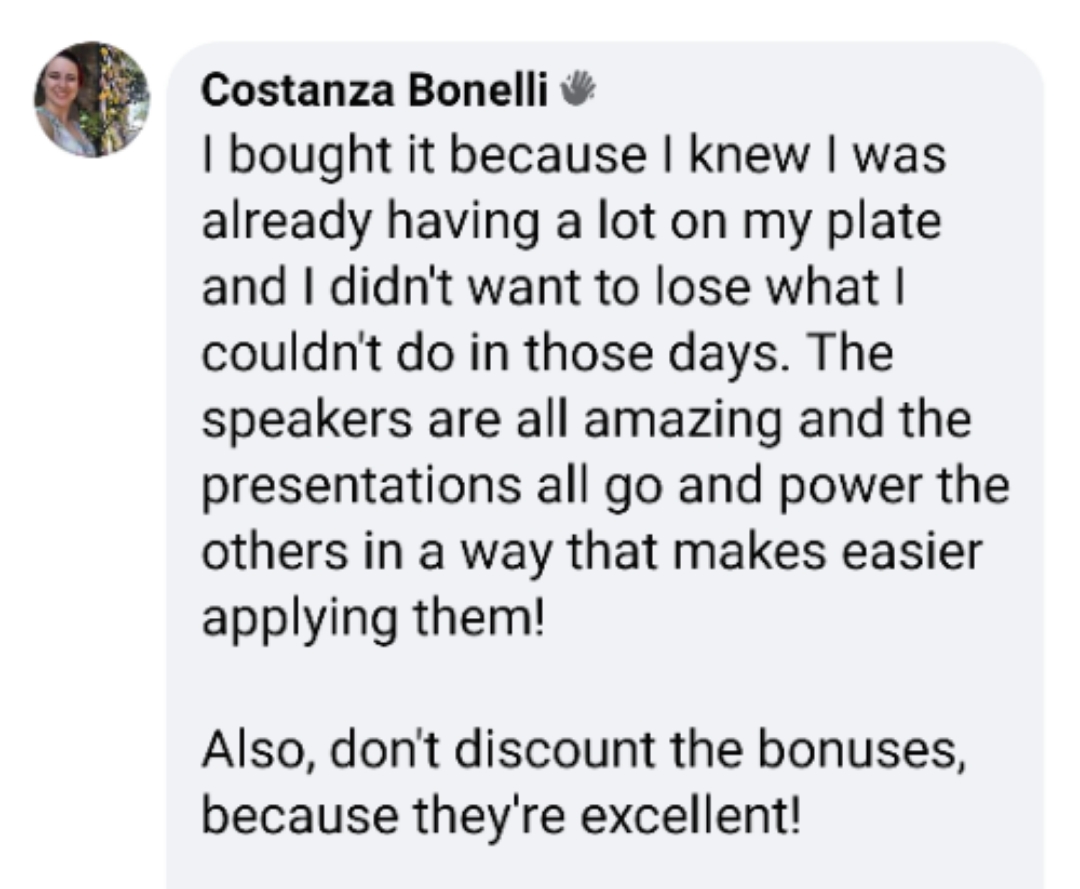Click the blank gap between the comment paragraphs
Image resolution: width=1080 pixels, height=889 pixels.
pos(600,684)
